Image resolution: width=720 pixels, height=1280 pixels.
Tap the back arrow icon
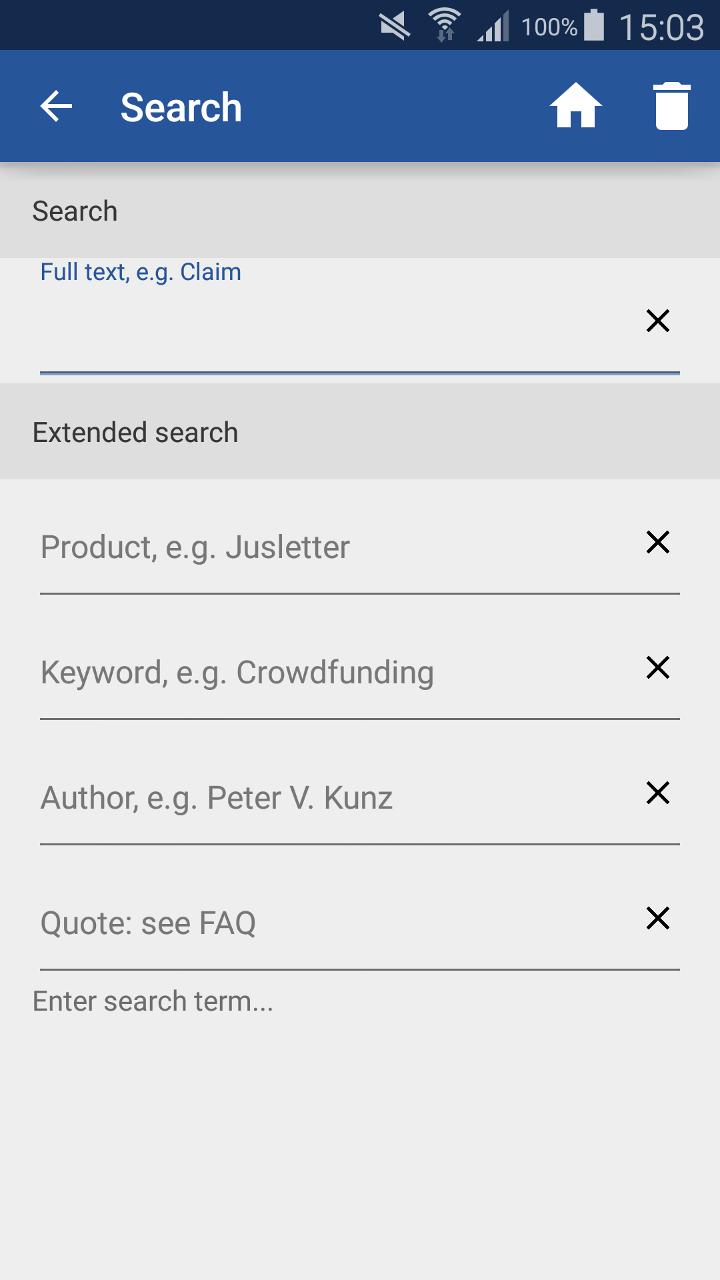(x=56, y=107)
